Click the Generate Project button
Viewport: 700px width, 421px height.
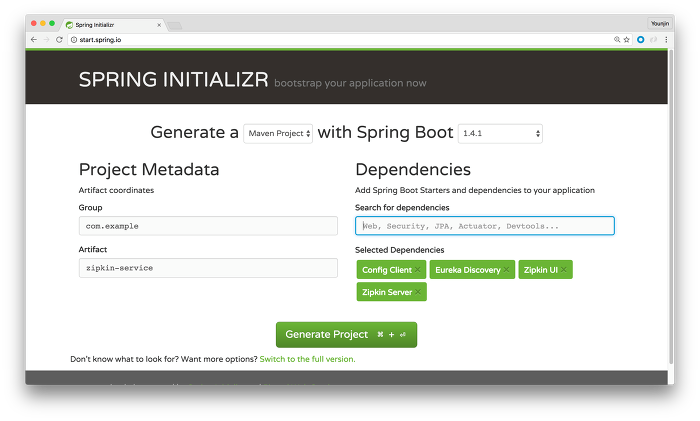click(346, 334)
